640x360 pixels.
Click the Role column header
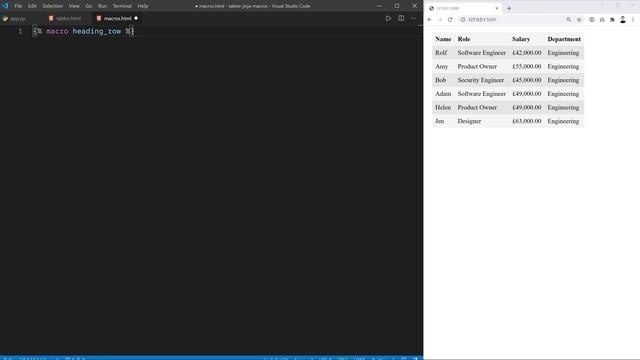(464, 39)
